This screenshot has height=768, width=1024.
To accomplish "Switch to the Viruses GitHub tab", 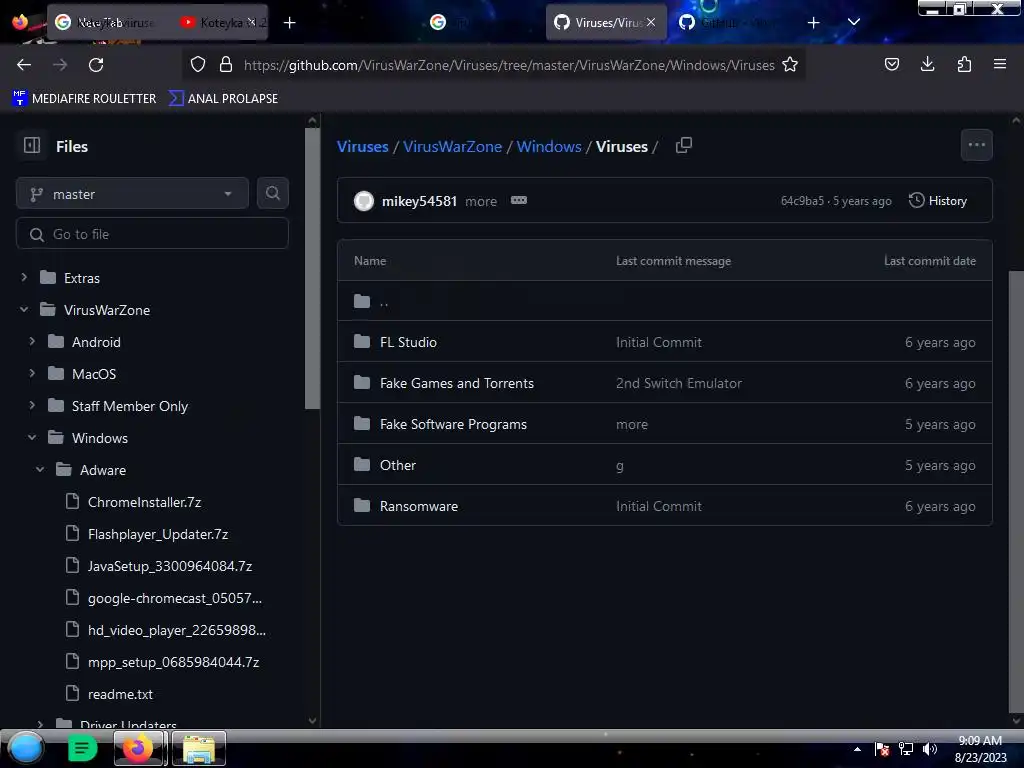I will pos(605,22).
